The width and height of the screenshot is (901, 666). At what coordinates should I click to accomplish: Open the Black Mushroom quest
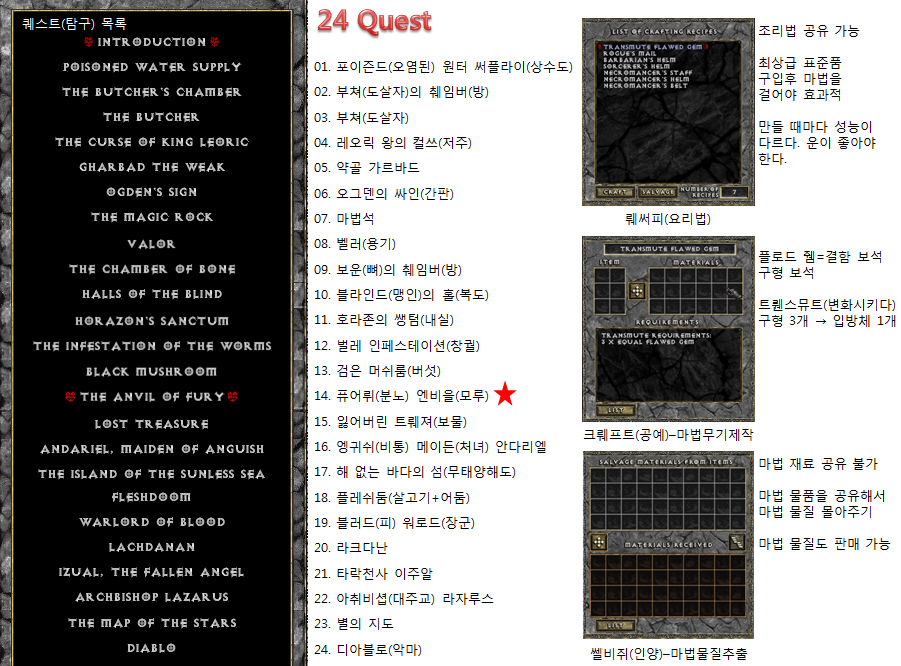coord(152,372)
